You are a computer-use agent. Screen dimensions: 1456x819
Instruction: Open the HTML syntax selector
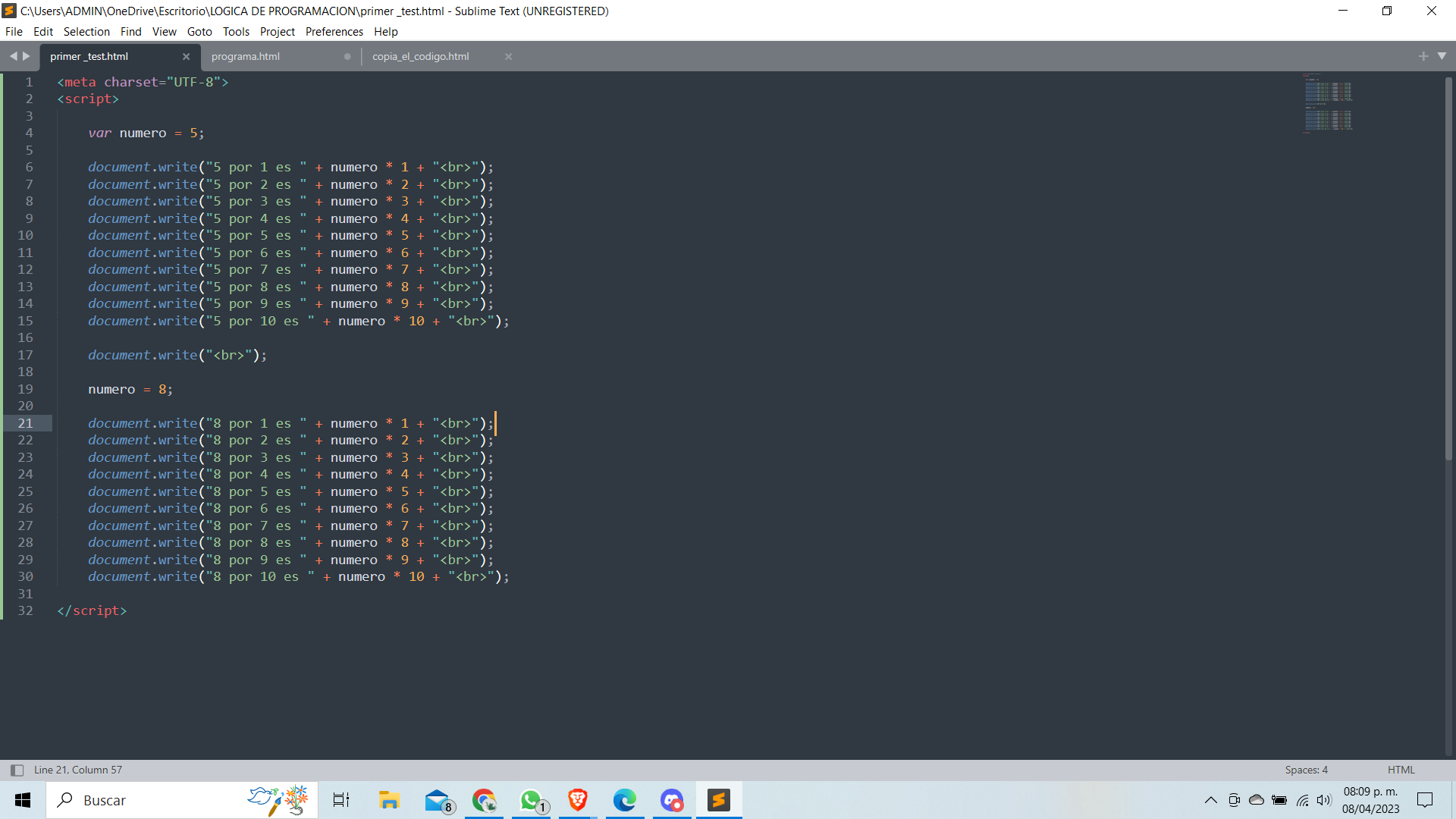coord(1401,770)
